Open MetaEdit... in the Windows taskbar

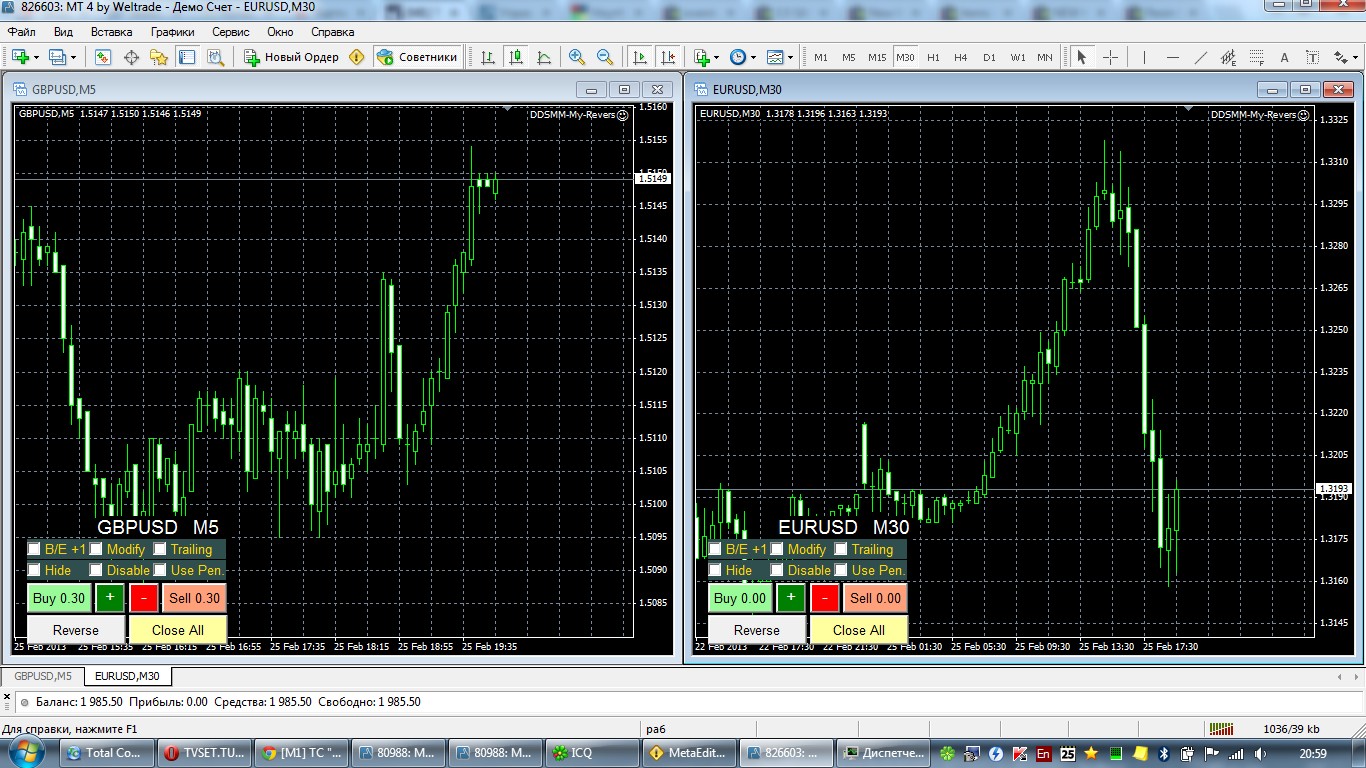(x=689, y=753)
